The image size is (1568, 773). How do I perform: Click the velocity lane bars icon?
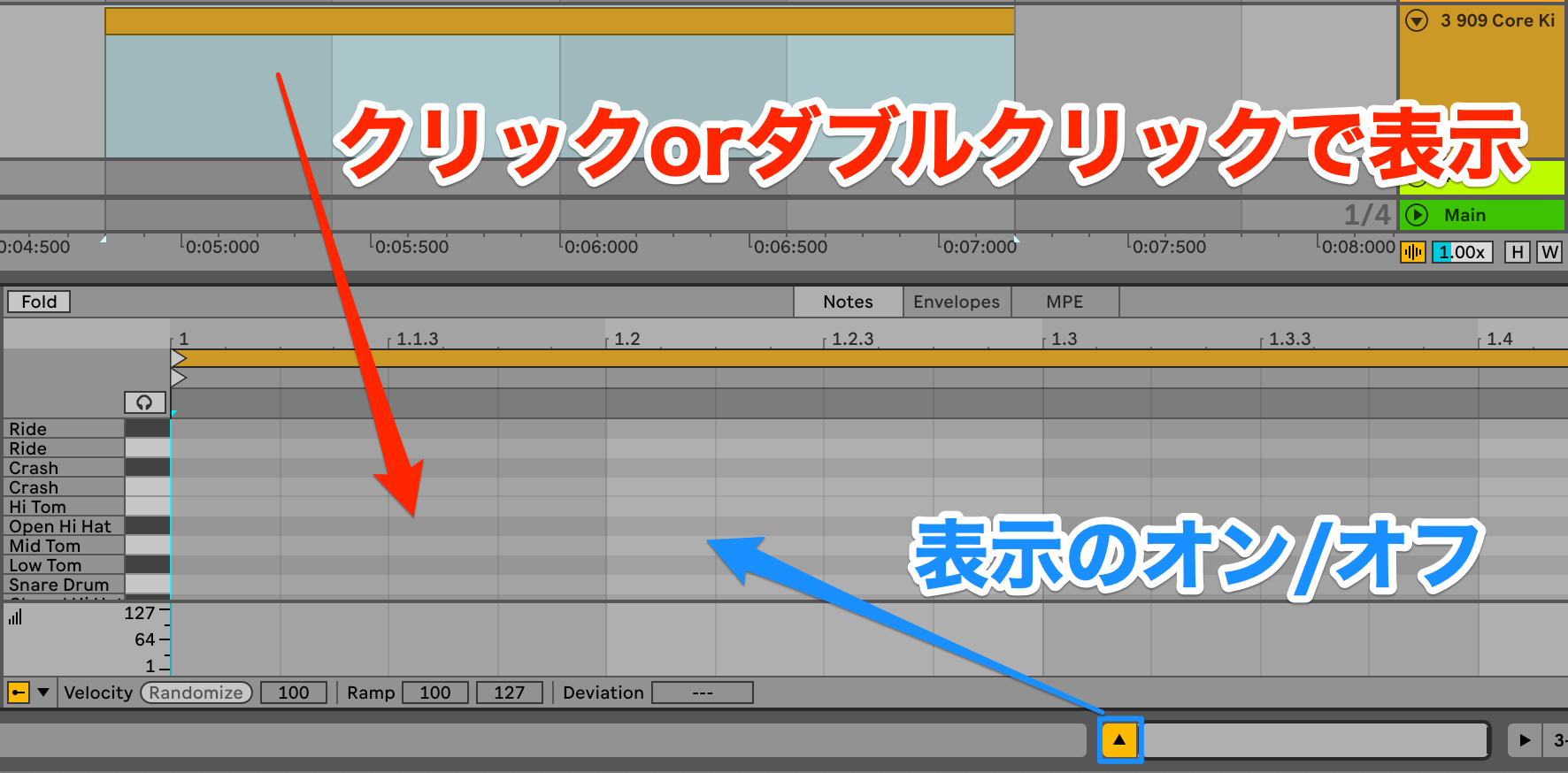click(x=15, y=616)
